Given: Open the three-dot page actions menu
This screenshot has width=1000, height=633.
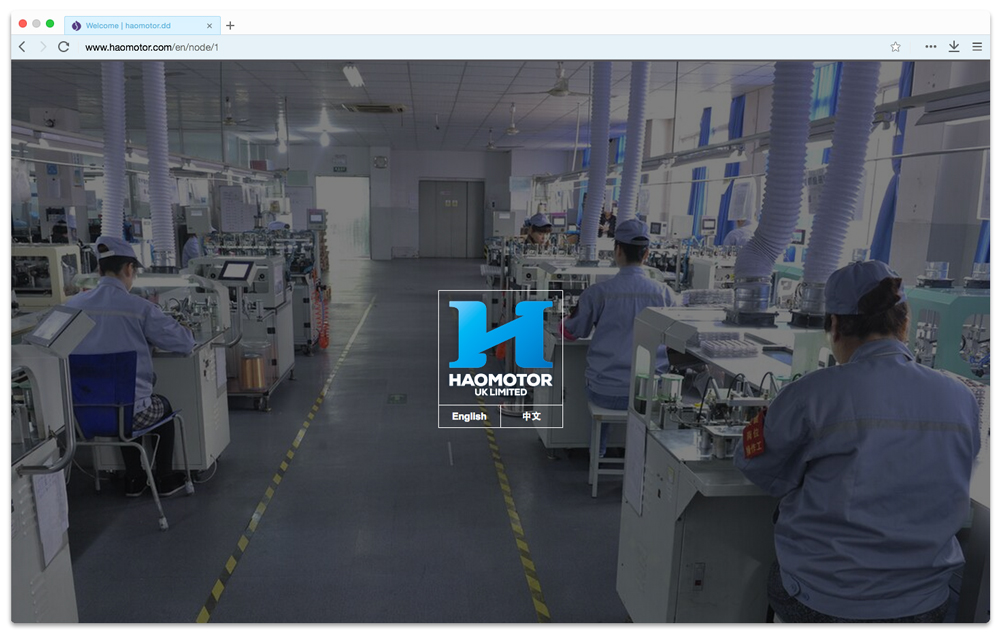Looking at the screenshot, I should pos(930,47).
